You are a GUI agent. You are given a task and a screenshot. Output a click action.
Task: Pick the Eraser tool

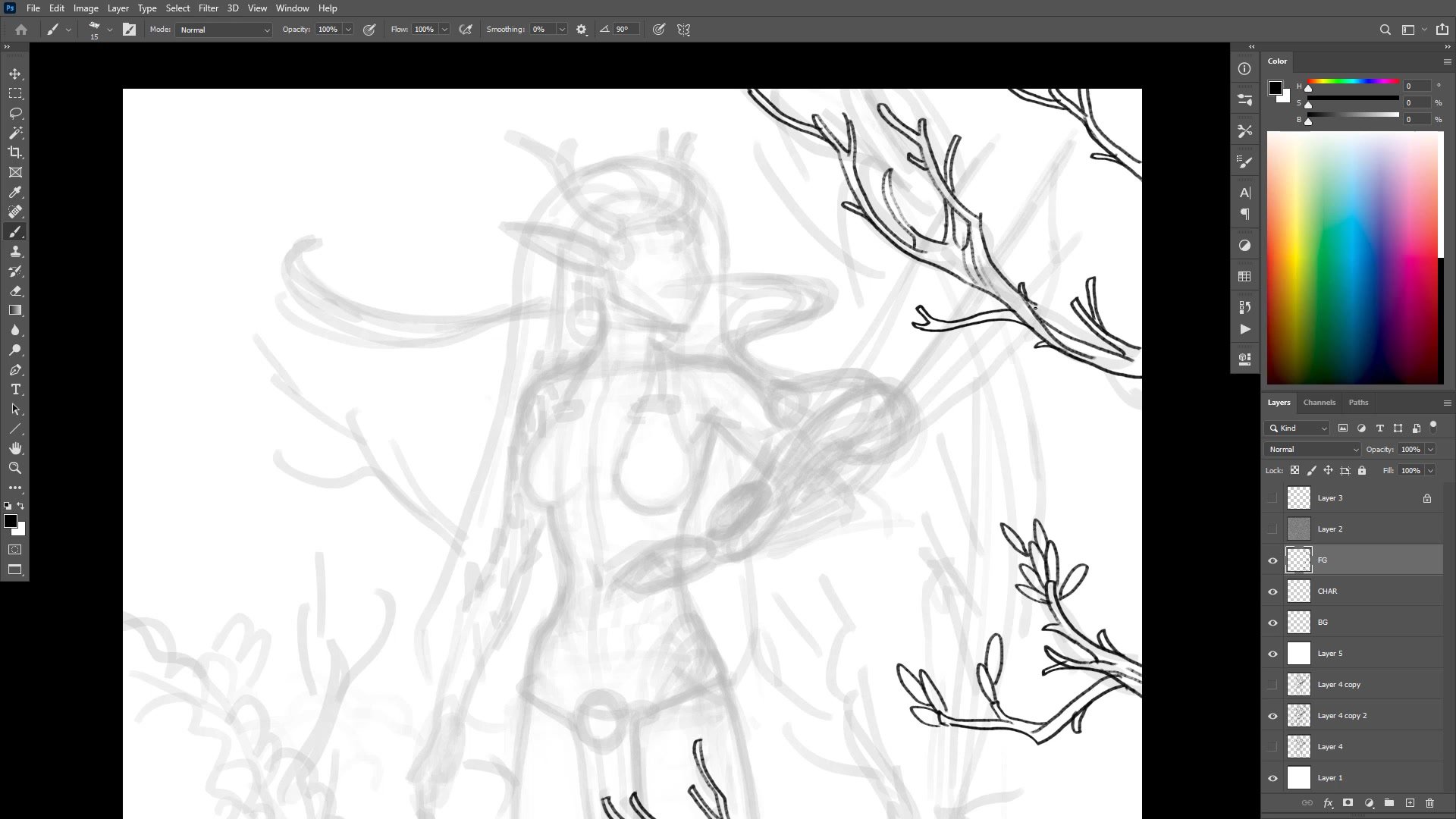(x=15, y=290)
